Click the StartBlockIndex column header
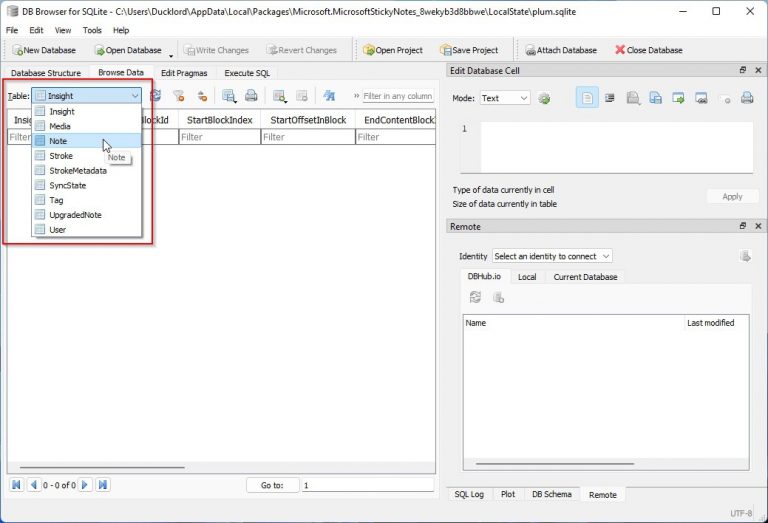 [x=219, y=120]
